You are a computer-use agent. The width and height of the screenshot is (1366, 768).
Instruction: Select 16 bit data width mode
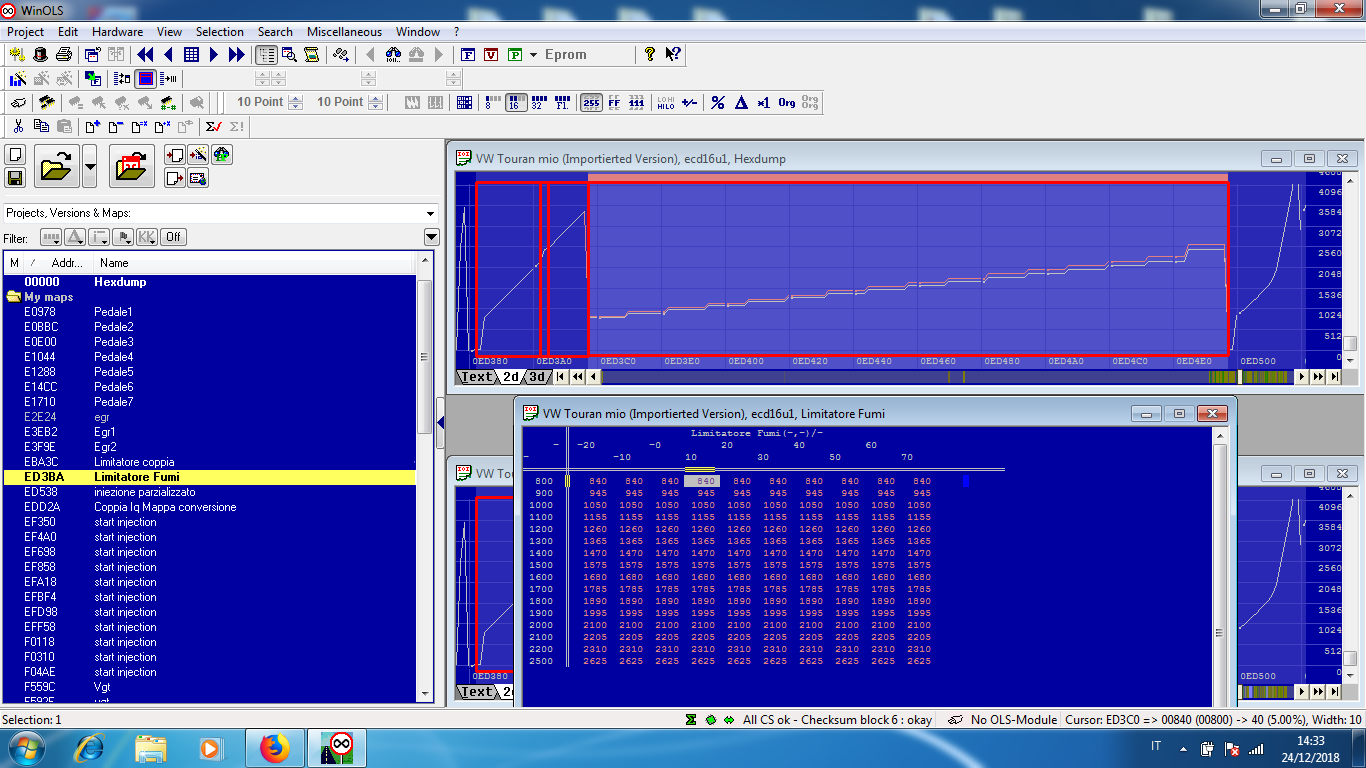coord(516,102)
